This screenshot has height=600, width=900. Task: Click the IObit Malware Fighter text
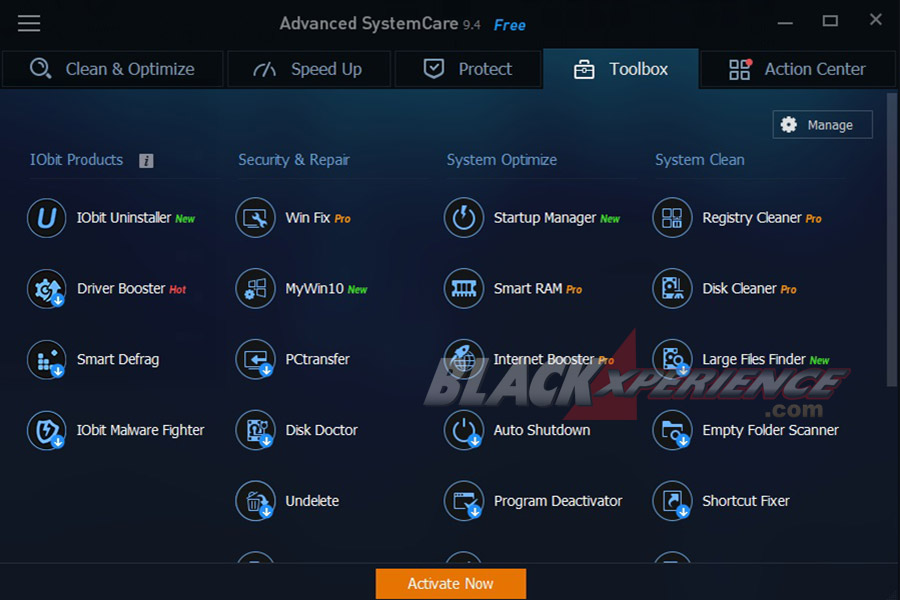pyautogui.click(x=141, y=430)
